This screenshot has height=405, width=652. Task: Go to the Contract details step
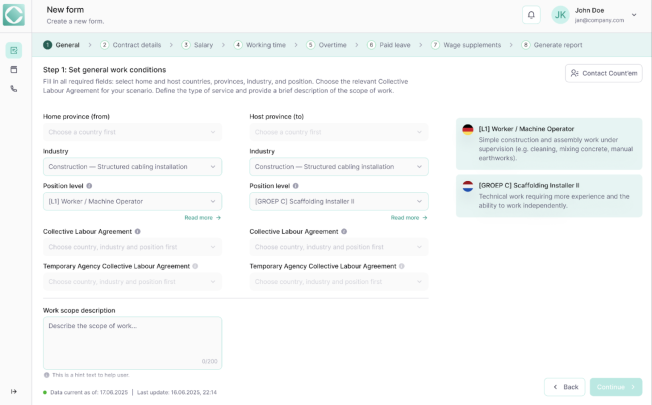[x=130, y=45]
